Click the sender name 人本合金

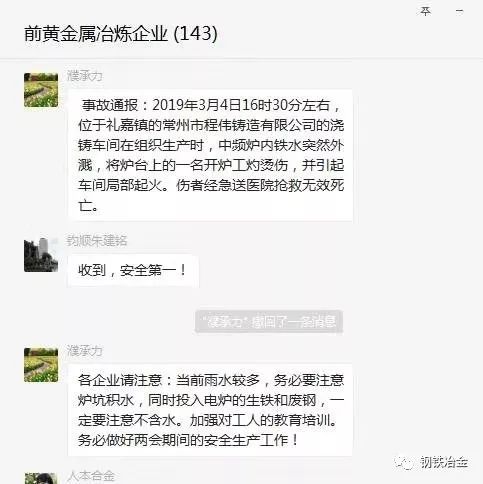click(91, 476)
